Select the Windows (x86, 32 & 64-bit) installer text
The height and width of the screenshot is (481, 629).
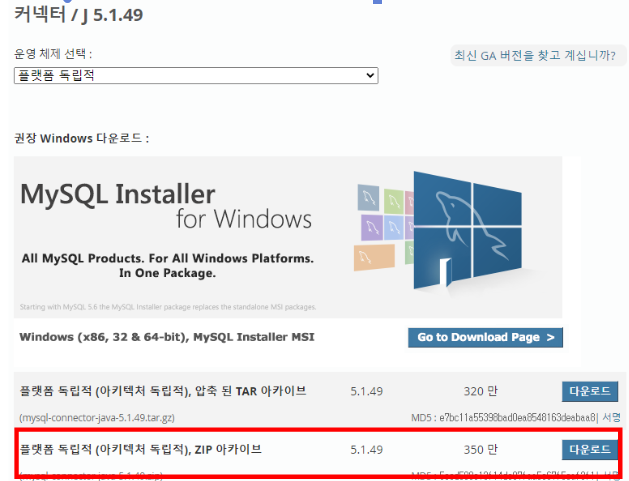(167, 337)
